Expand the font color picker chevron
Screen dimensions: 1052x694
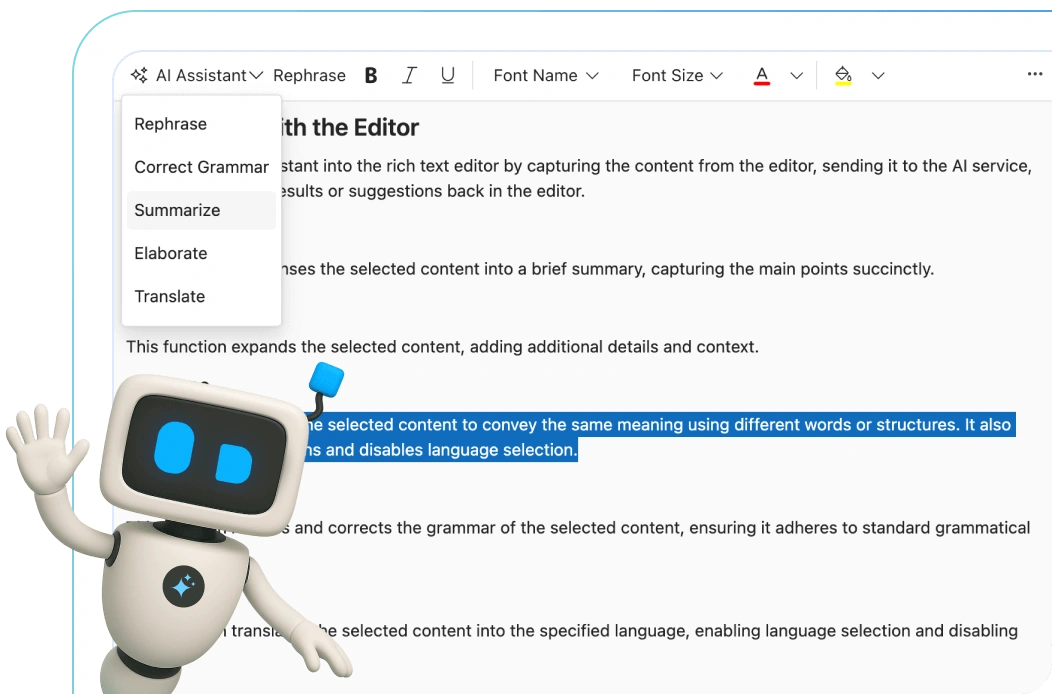tap(796, 75)
